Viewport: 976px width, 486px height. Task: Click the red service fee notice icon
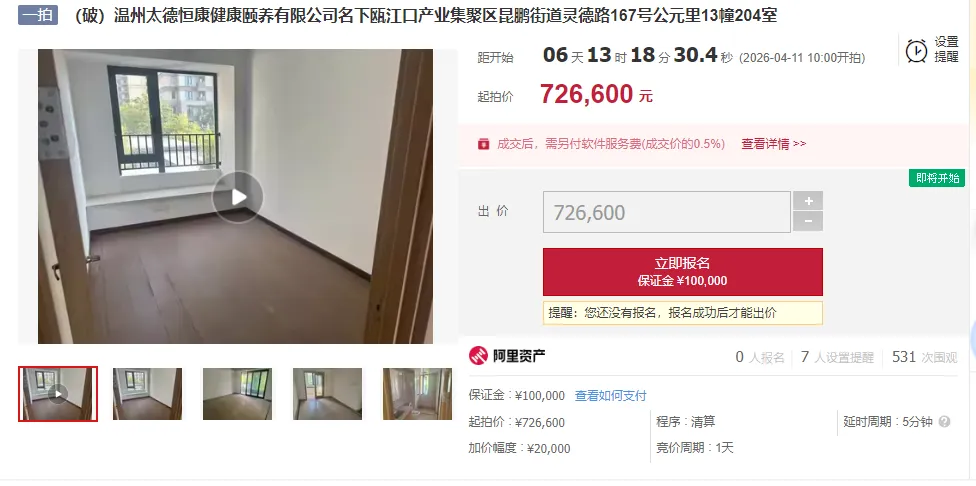pyautogui.click(x=484, y=144)
